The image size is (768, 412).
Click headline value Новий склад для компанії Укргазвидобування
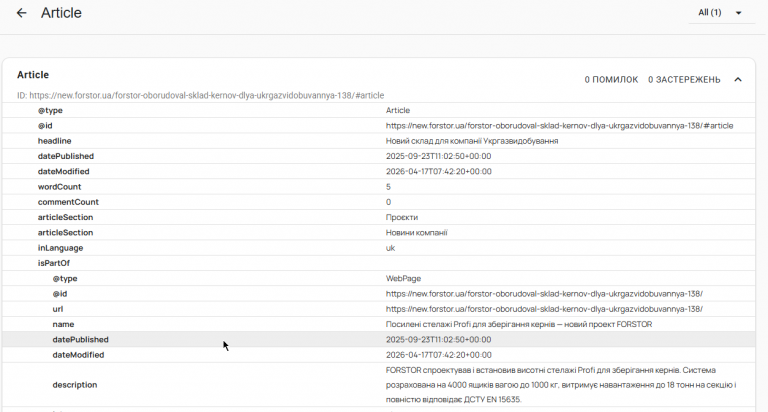pos(472,141)
